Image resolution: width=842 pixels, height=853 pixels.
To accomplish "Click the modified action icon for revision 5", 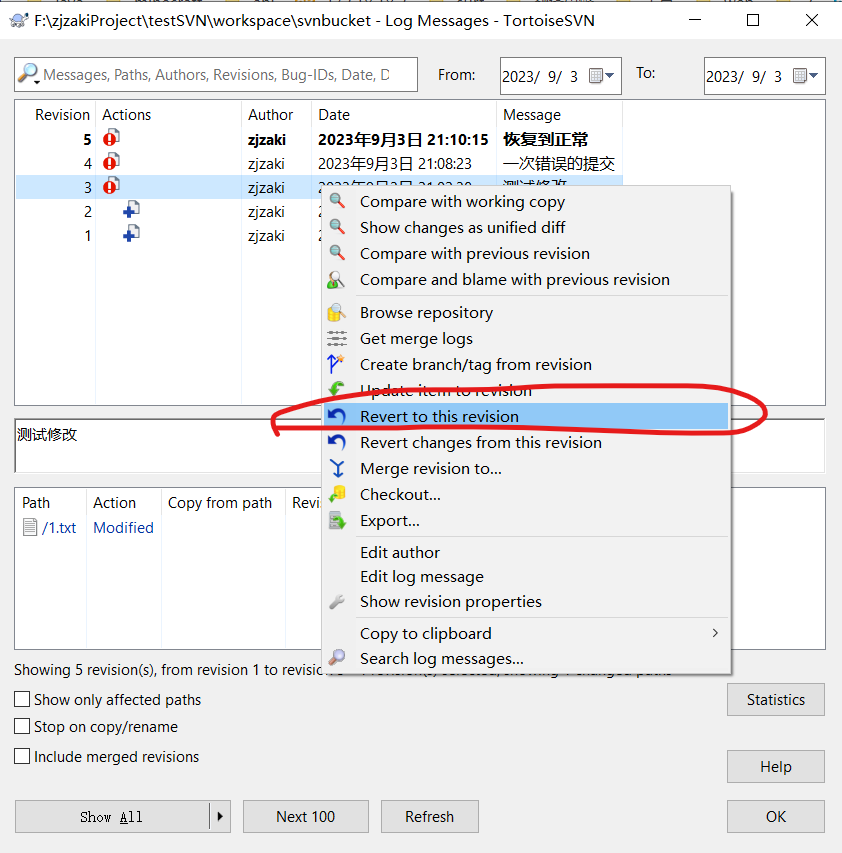I will pos(112,138).
